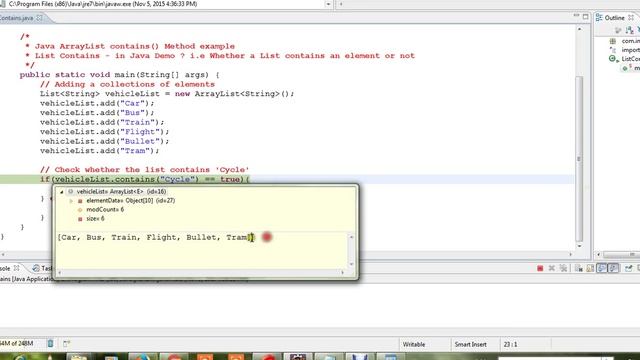Image resolution: width=640 pixels, height=360 pixels.
Task: Click the Pin Console icon
Action: coord(629,268)
